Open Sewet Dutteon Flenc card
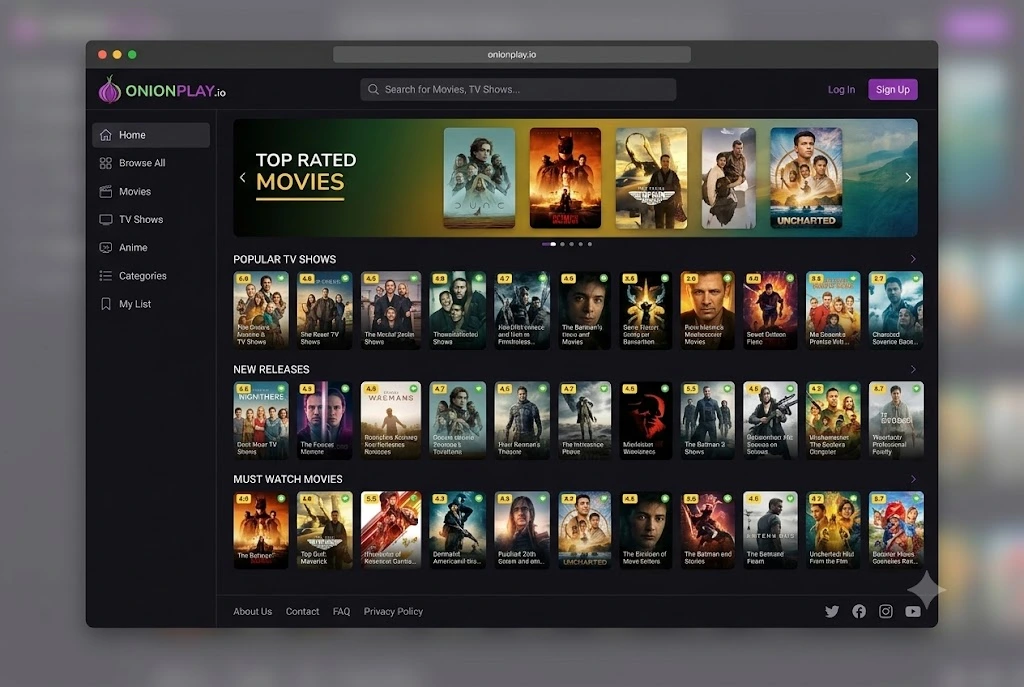 click(x=771, y=310)
